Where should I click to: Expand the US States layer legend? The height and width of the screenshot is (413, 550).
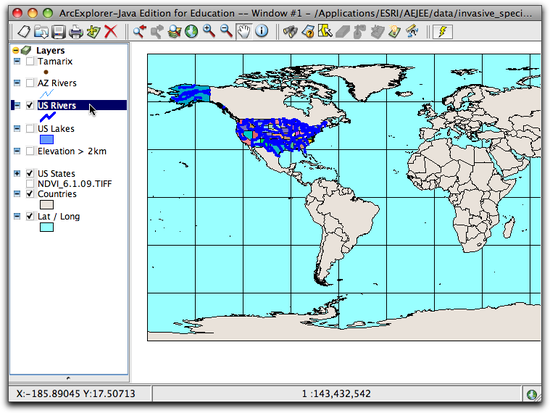17,173
